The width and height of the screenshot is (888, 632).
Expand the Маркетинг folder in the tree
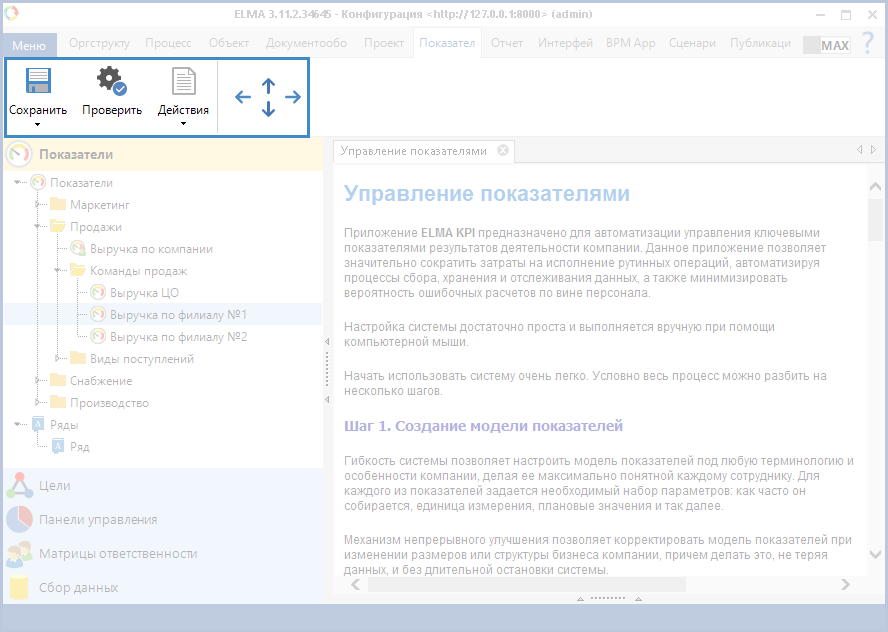pos(38,205)
